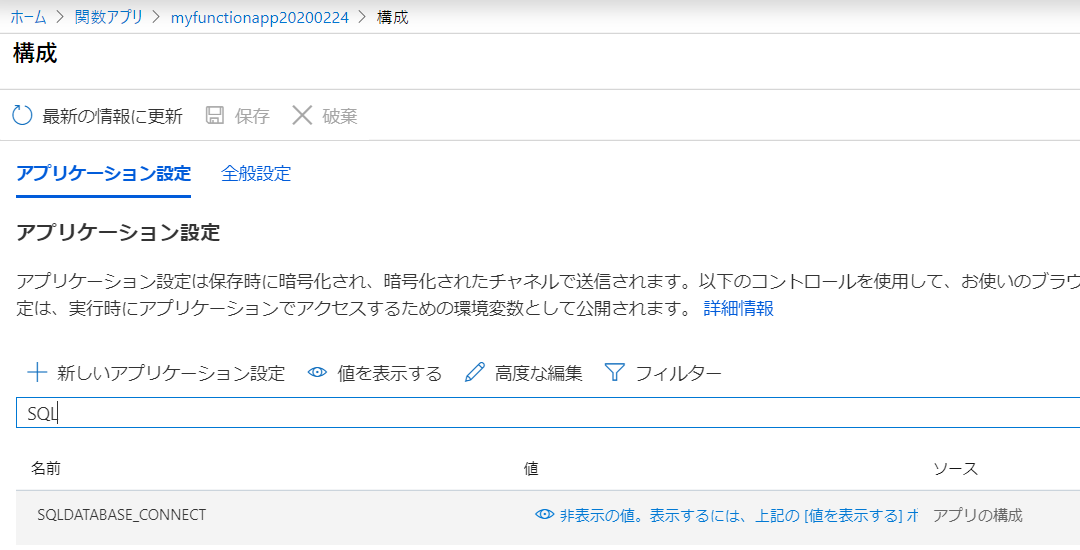Click the pencil icon for 高度な編集

coord(475,372)
